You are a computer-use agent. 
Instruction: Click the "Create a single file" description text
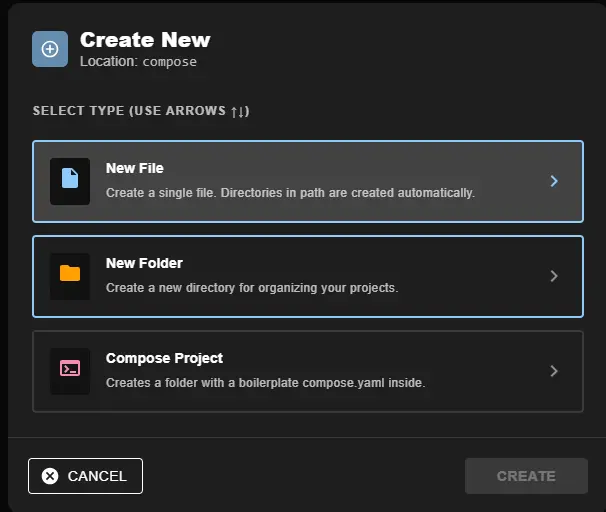point(290,193)
